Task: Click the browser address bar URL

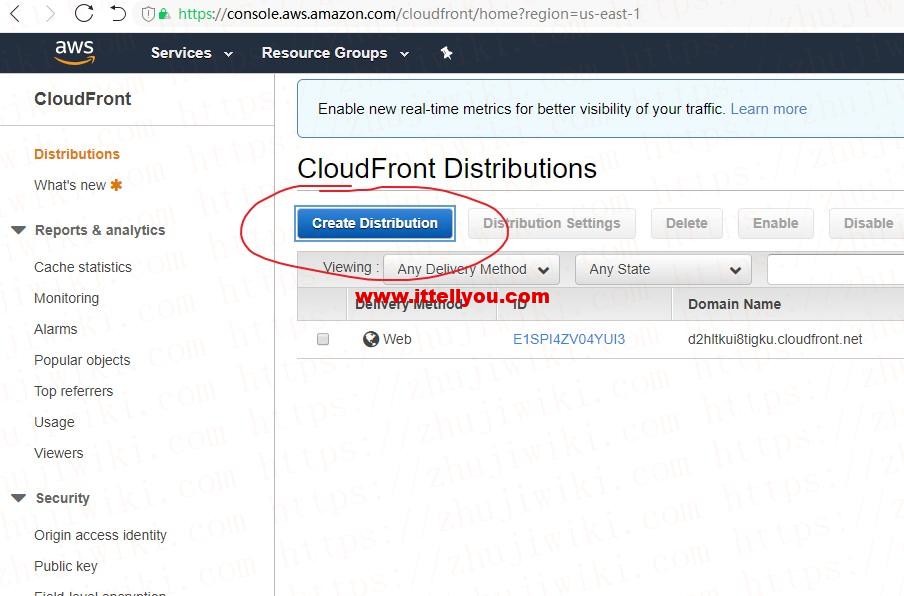Action: pyautogui.click(x=409, y=14)
